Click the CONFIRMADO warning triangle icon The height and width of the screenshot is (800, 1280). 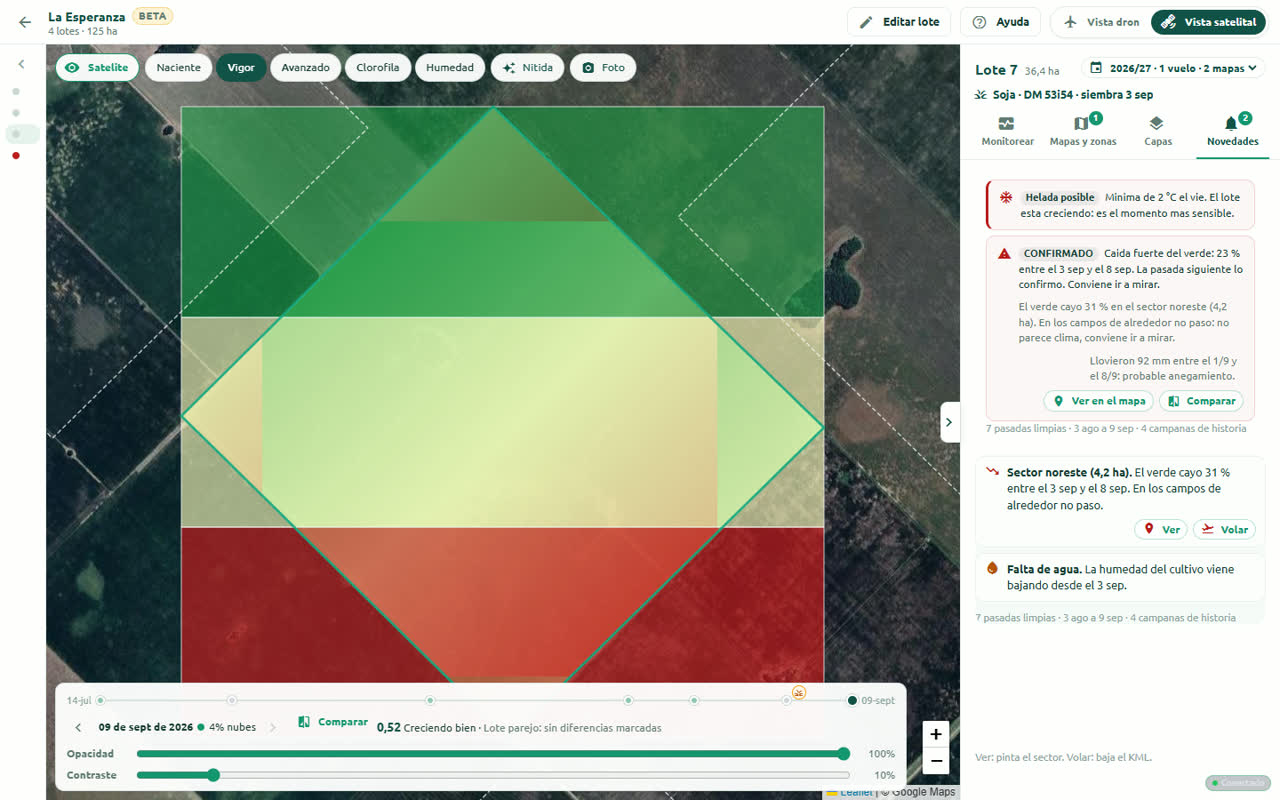tap(1005, 254)
